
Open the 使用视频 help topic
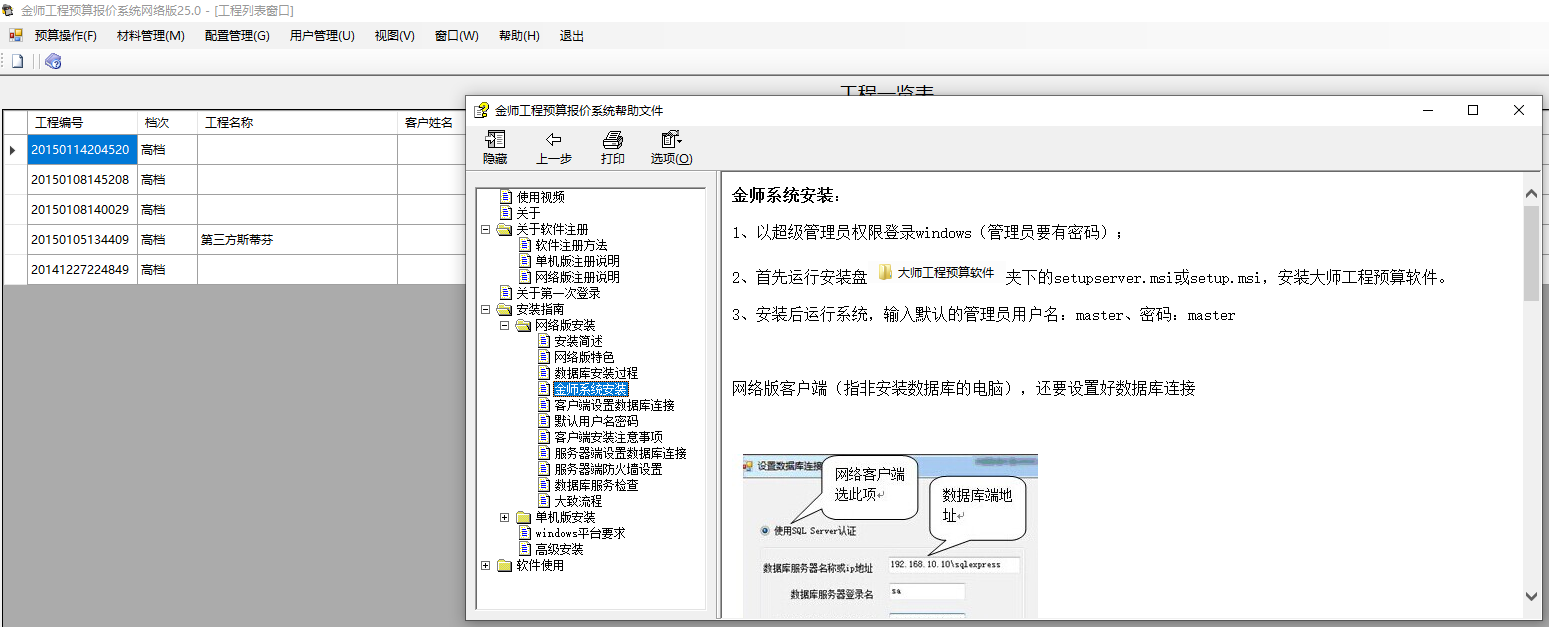point(540,197)
